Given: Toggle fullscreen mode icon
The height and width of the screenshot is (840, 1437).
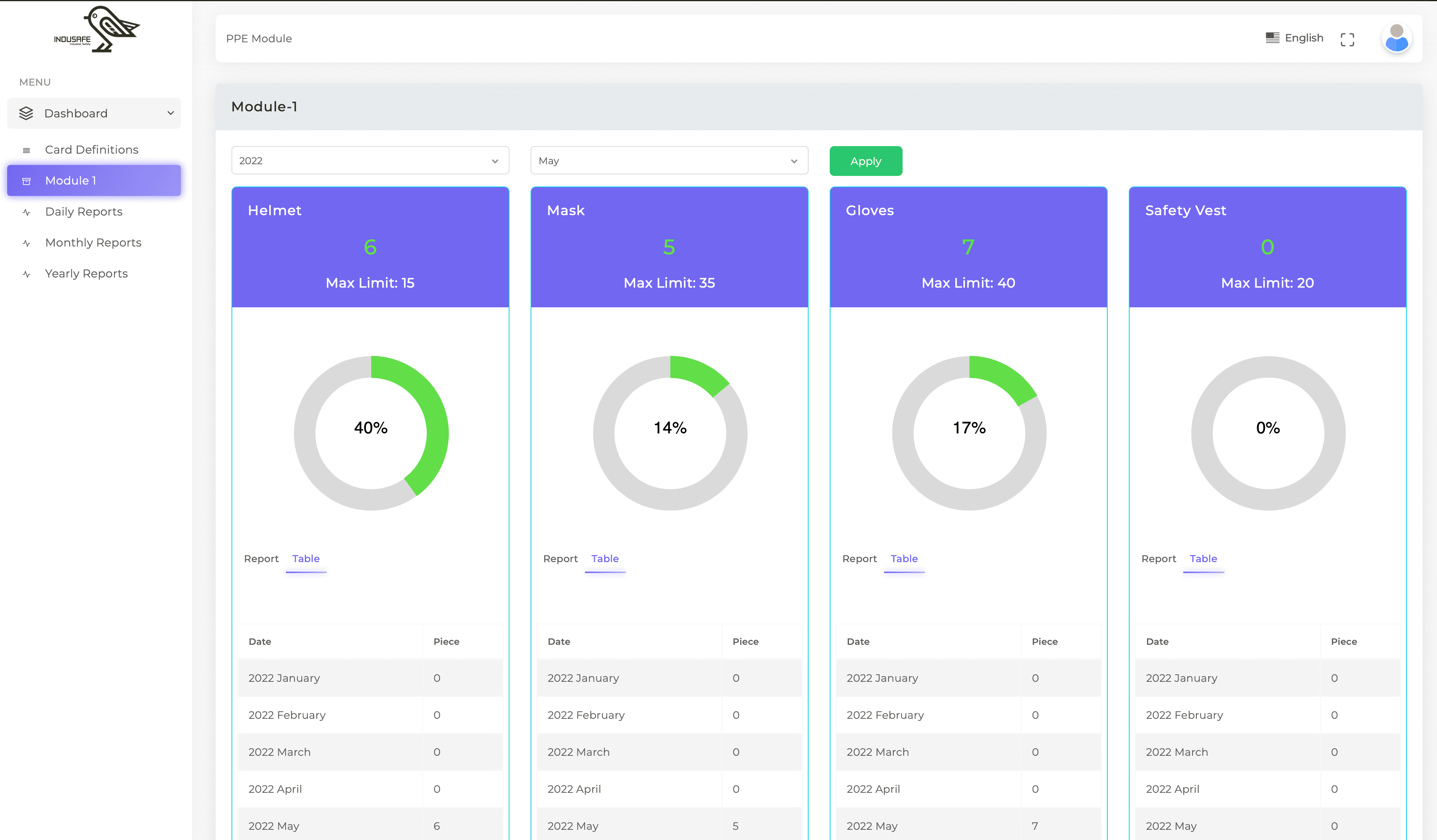Looking at the screenshot, I should [1347, 39].
